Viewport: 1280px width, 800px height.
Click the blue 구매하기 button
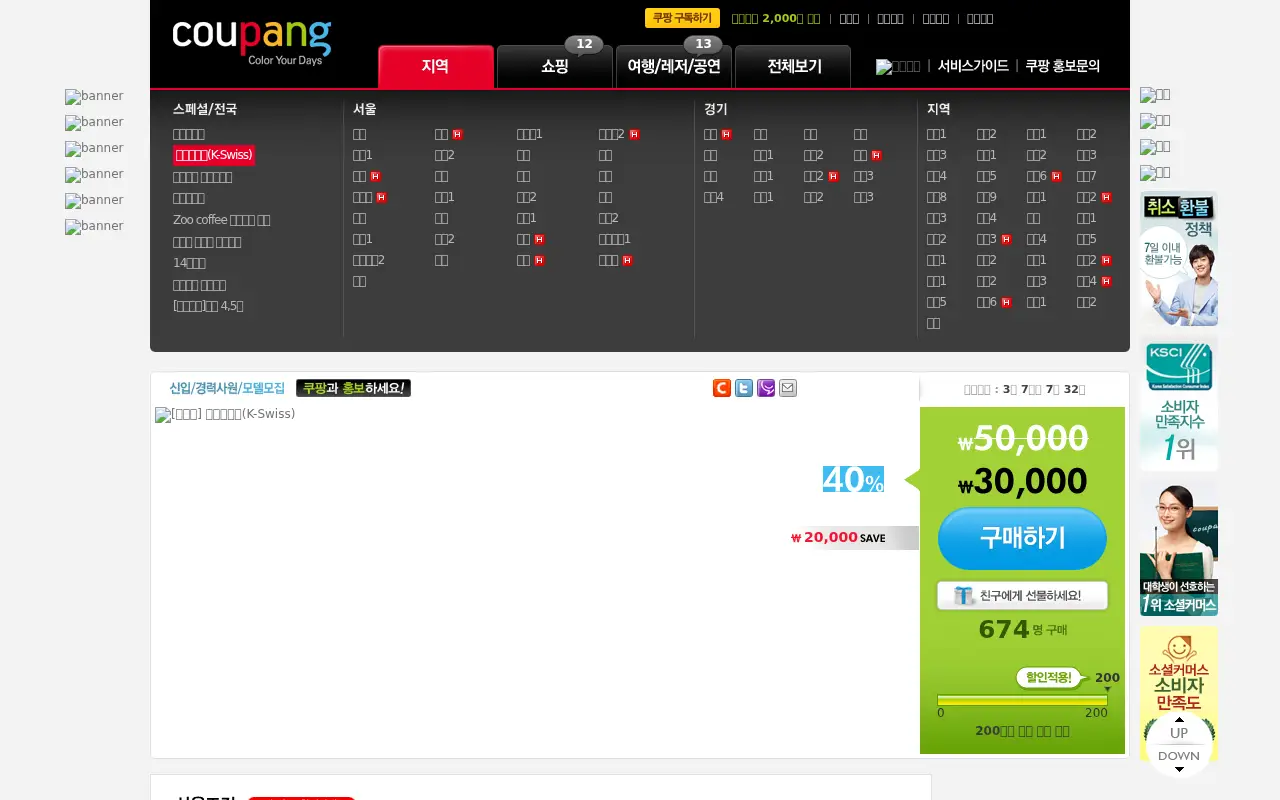[1022, 538]
